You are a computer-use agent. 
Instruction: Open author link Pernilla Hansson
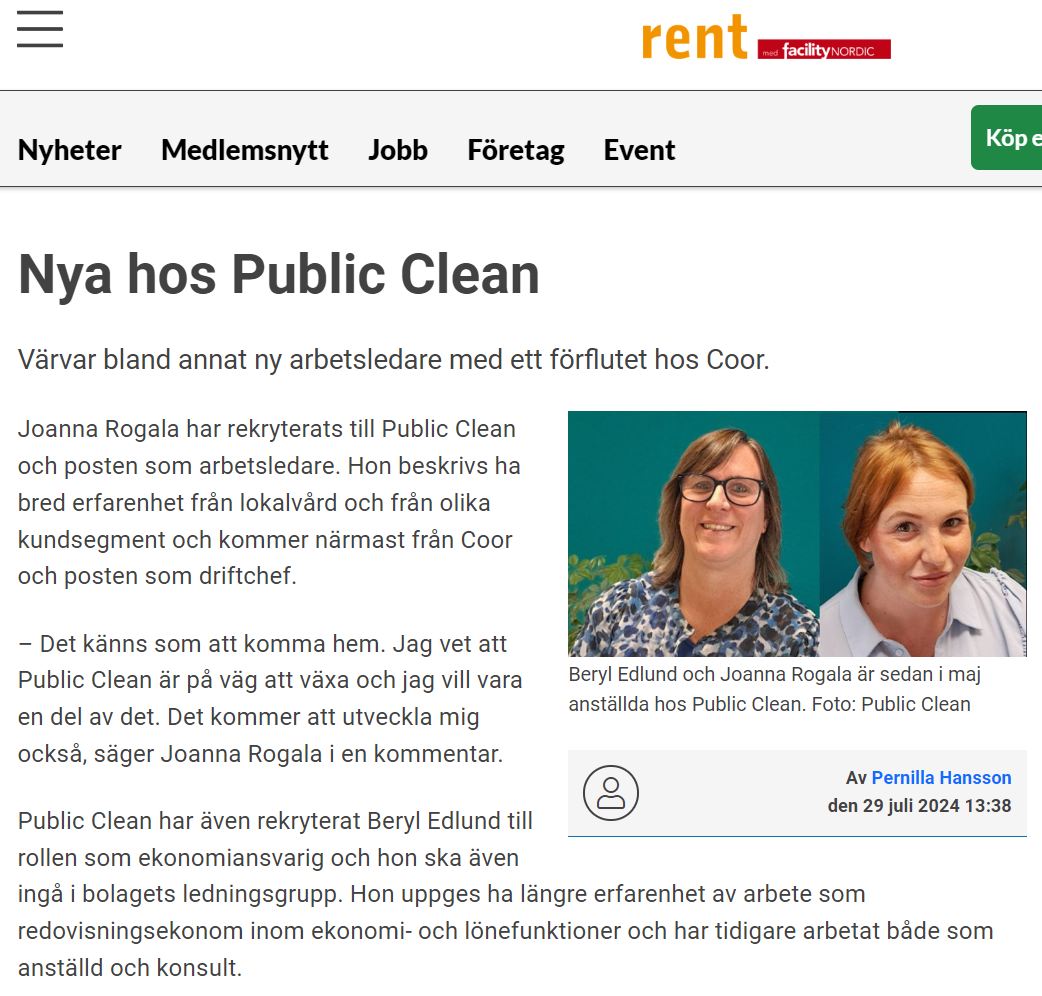pyautogui.click(x=941, y=777)
